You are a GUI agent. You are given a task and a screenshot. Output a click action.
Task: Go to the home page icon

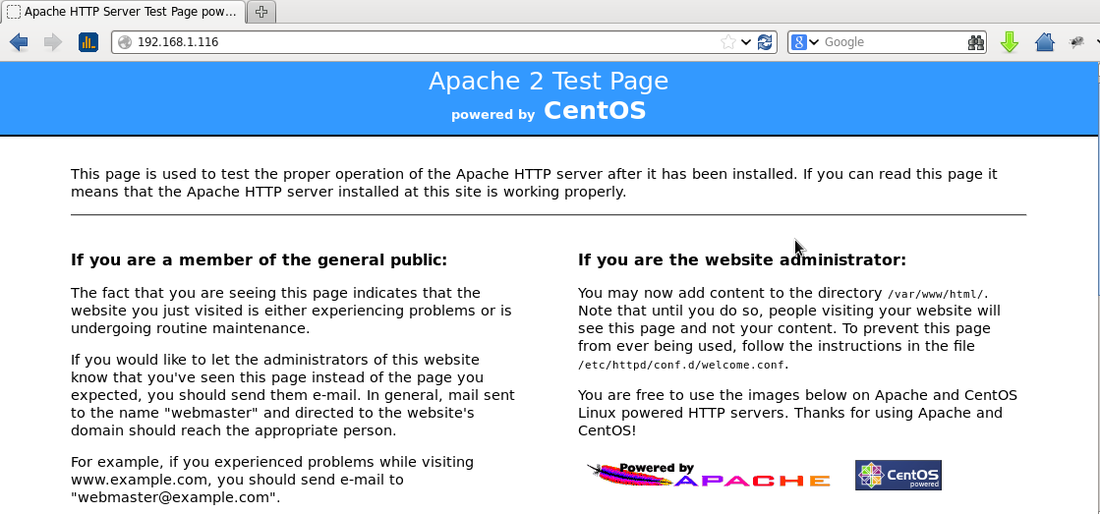[1044, 42]
